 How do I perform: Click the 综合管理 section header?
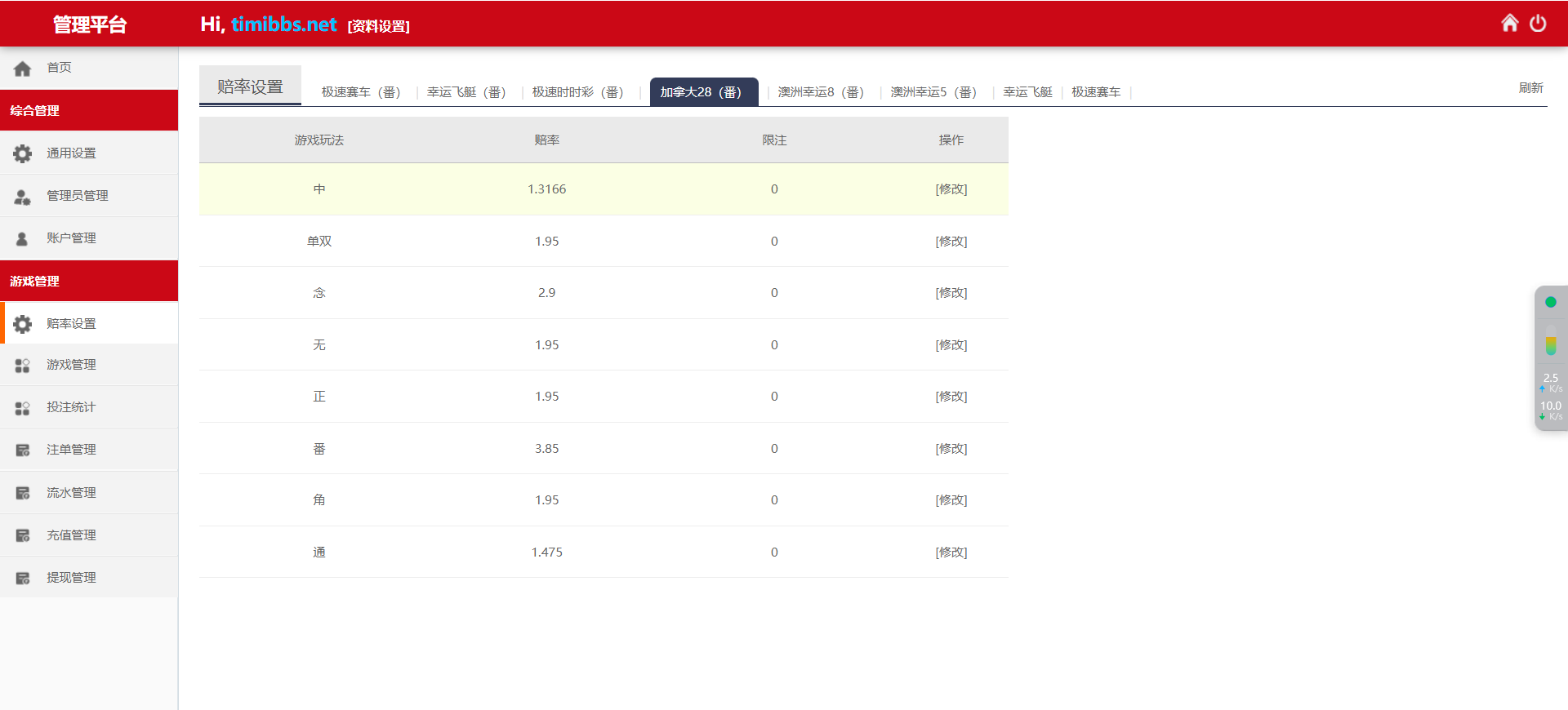coord(89,110)
